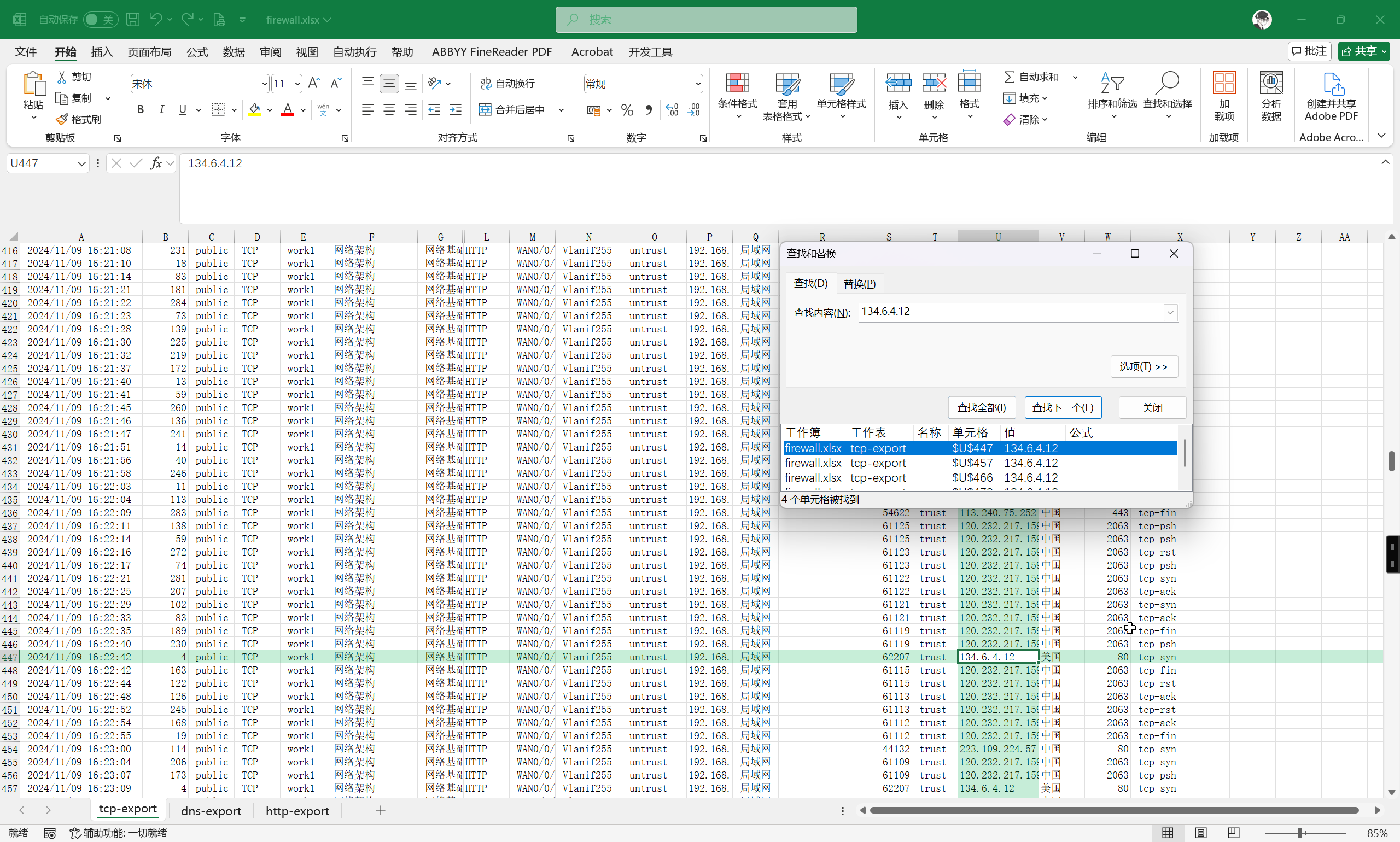Click the Save icon in title bar

133,20
